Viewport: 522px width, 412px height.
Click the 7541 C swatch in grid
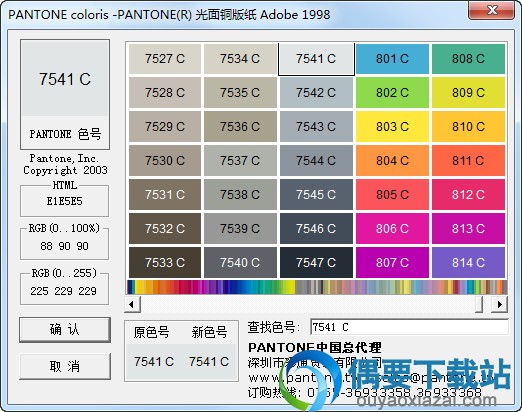click(x=316, y=59)
